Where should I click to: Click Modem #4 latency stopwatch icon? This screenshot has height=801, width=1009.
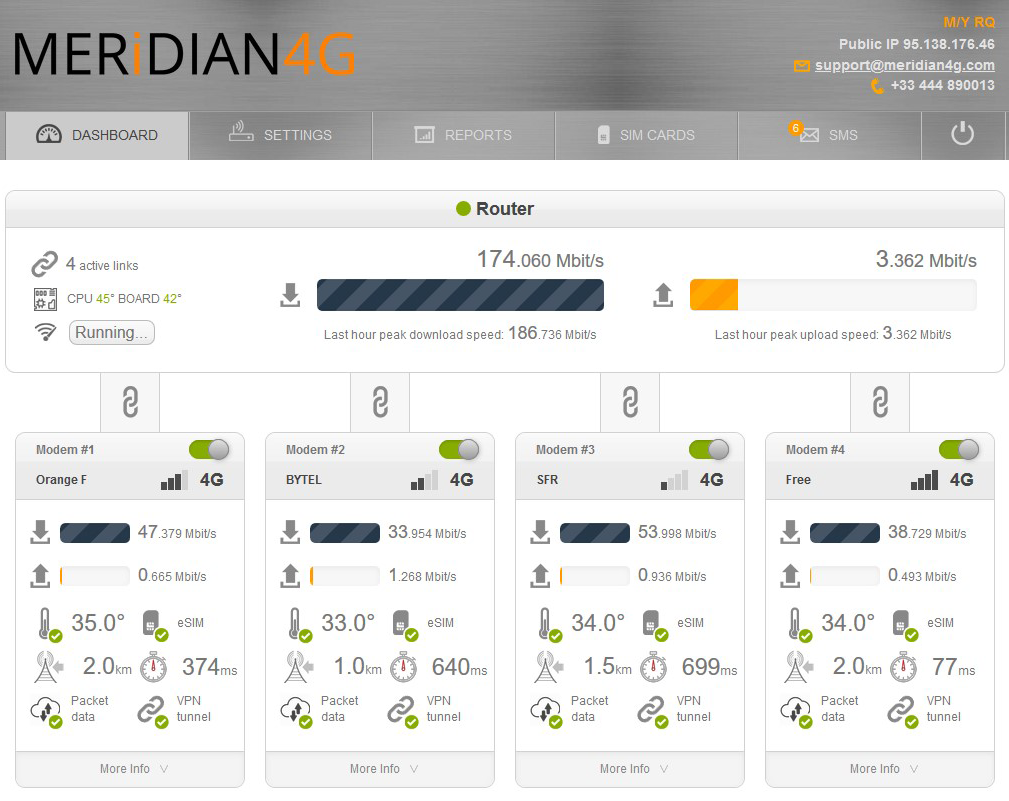[x=903, y=667]
